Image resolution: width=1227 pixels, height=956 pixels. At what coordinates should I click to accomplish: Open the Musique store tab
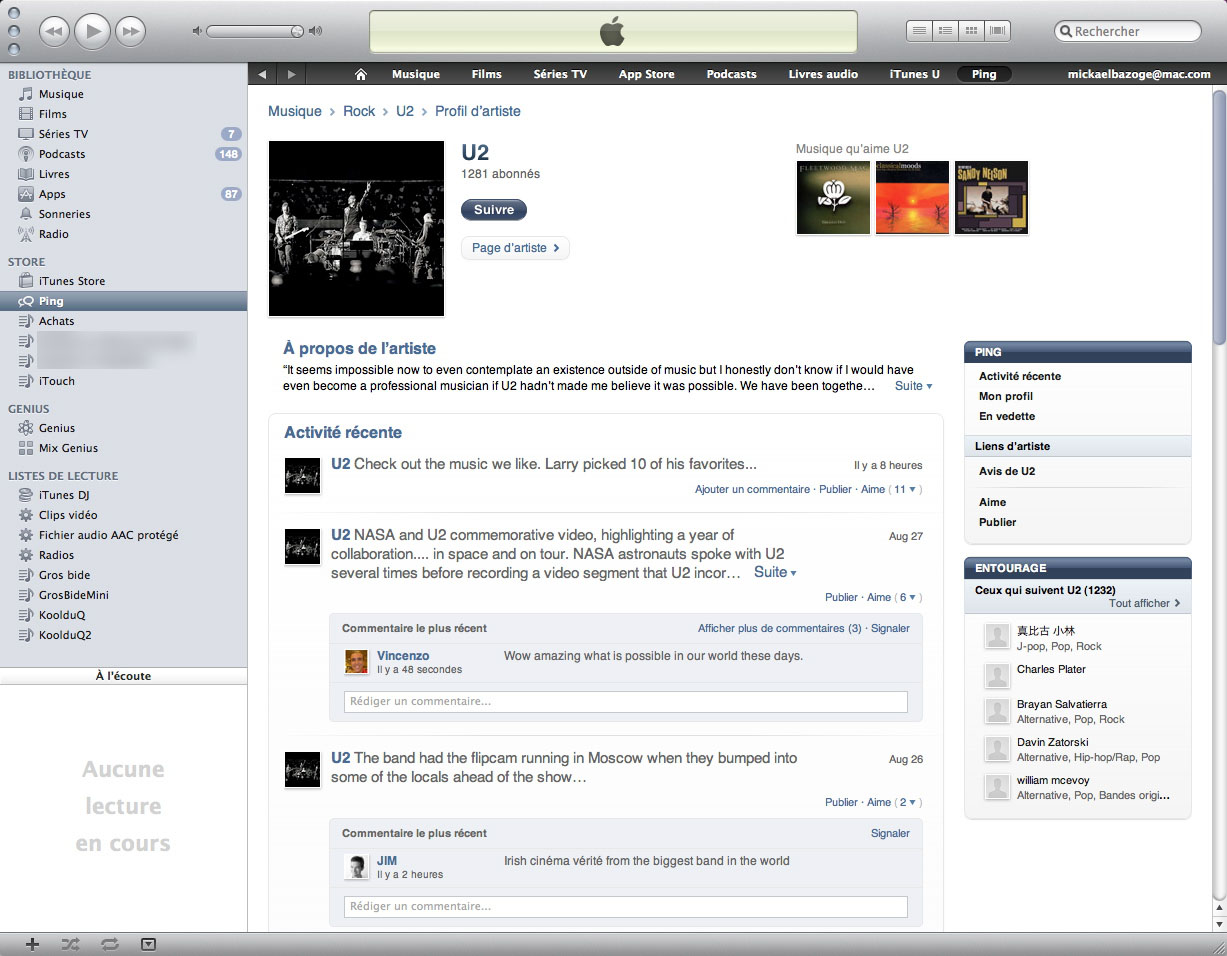click(x=416, y=74)
